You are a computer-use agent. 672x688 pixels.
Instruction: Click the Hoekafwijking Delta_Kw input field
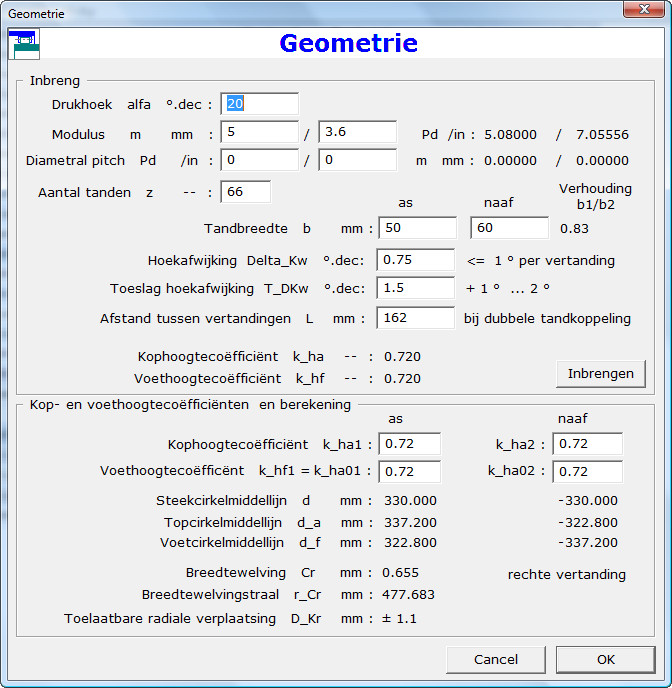(x=415, y=260)
